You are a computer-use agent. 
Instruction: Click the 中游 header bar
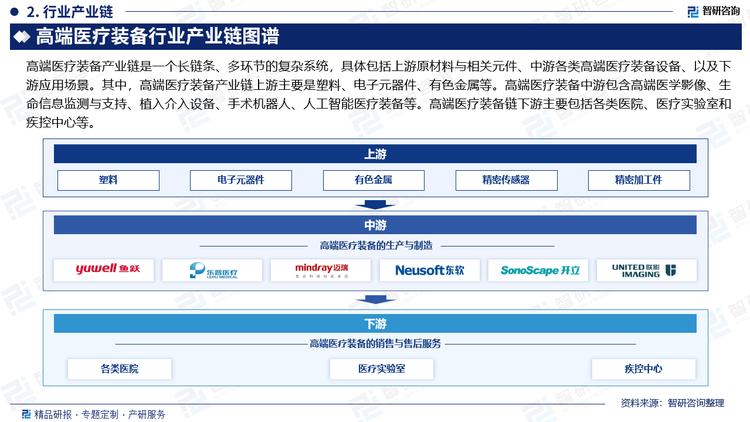click(375, 225)
